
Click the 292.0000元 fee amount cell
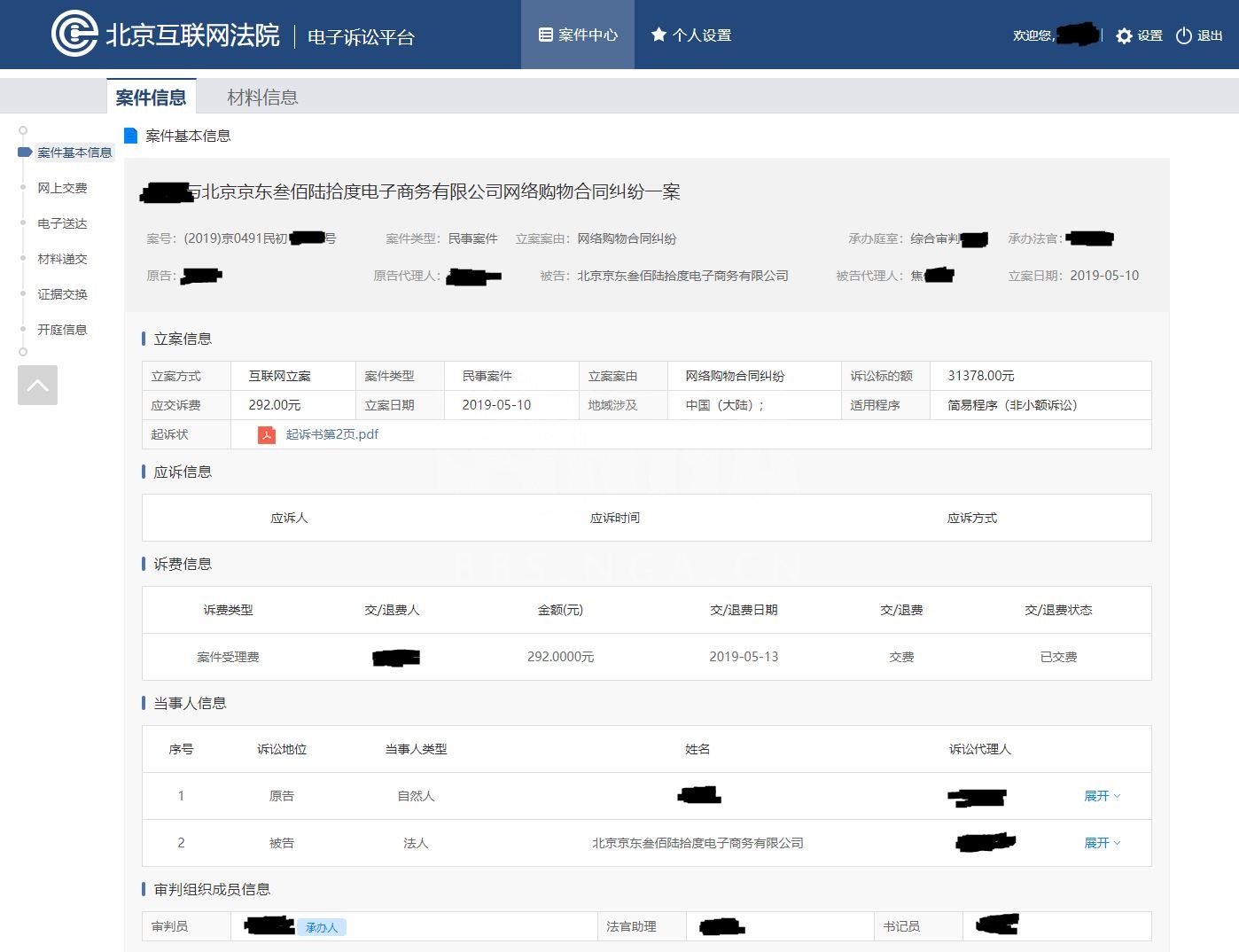point(560,657)
